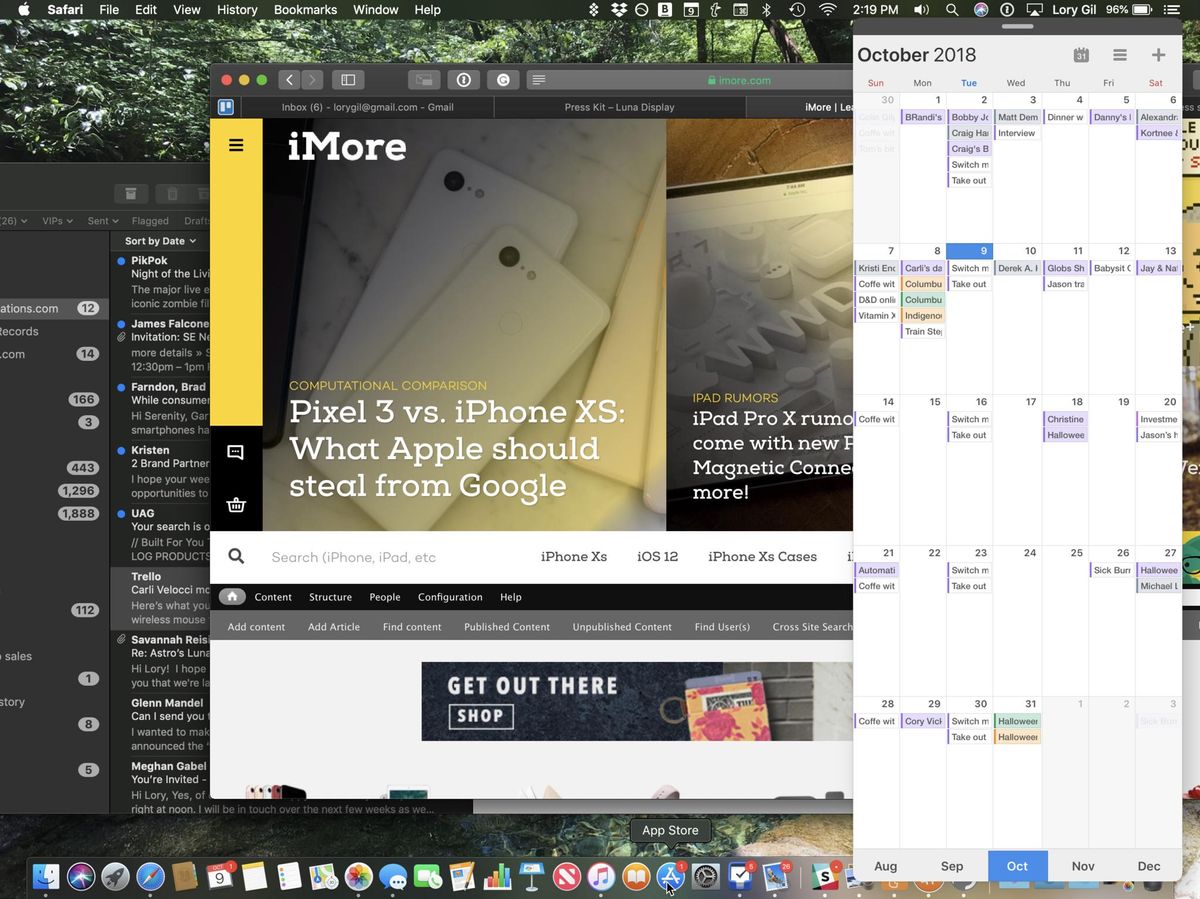Image resolution: width=1200 pixels, height=899 pixels.
Task: Open the App Store from the Dock
Action: [x=670, y=877]
